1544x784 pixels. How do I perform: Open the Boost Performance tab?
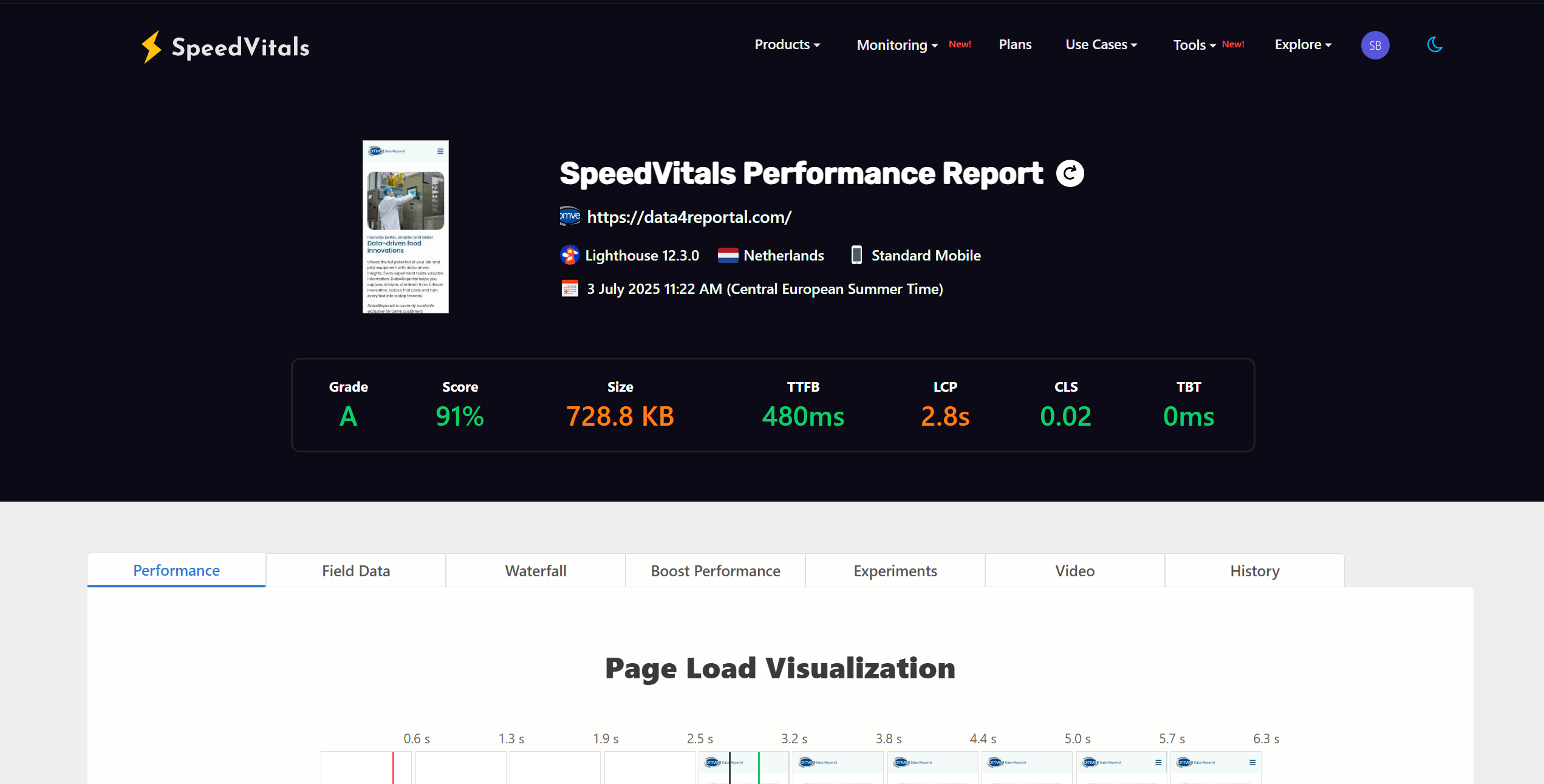pyautogui.click(x=716, y=570)
